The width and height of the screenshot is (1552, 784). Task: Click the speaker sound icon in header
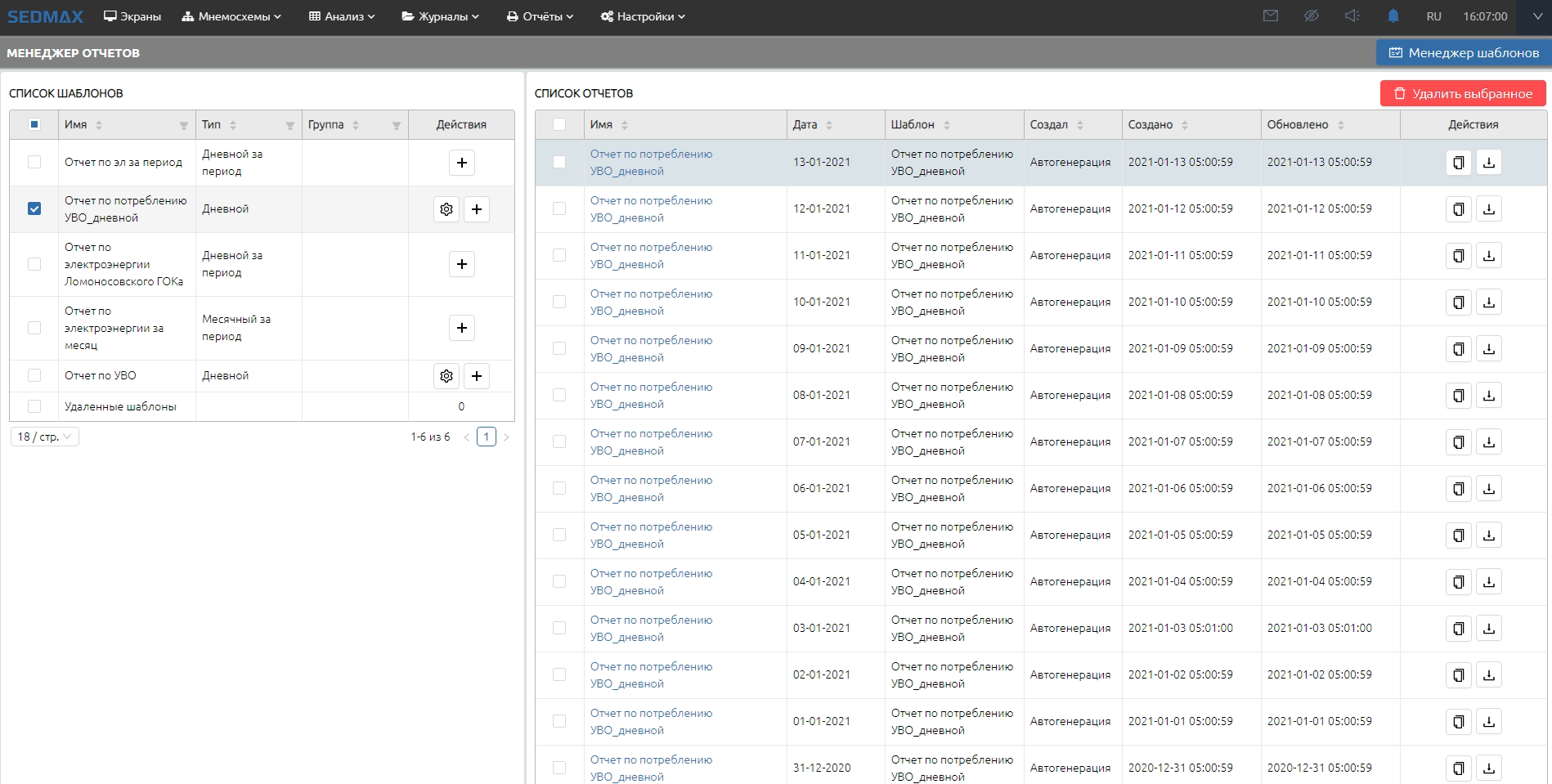coord(1352,16)
